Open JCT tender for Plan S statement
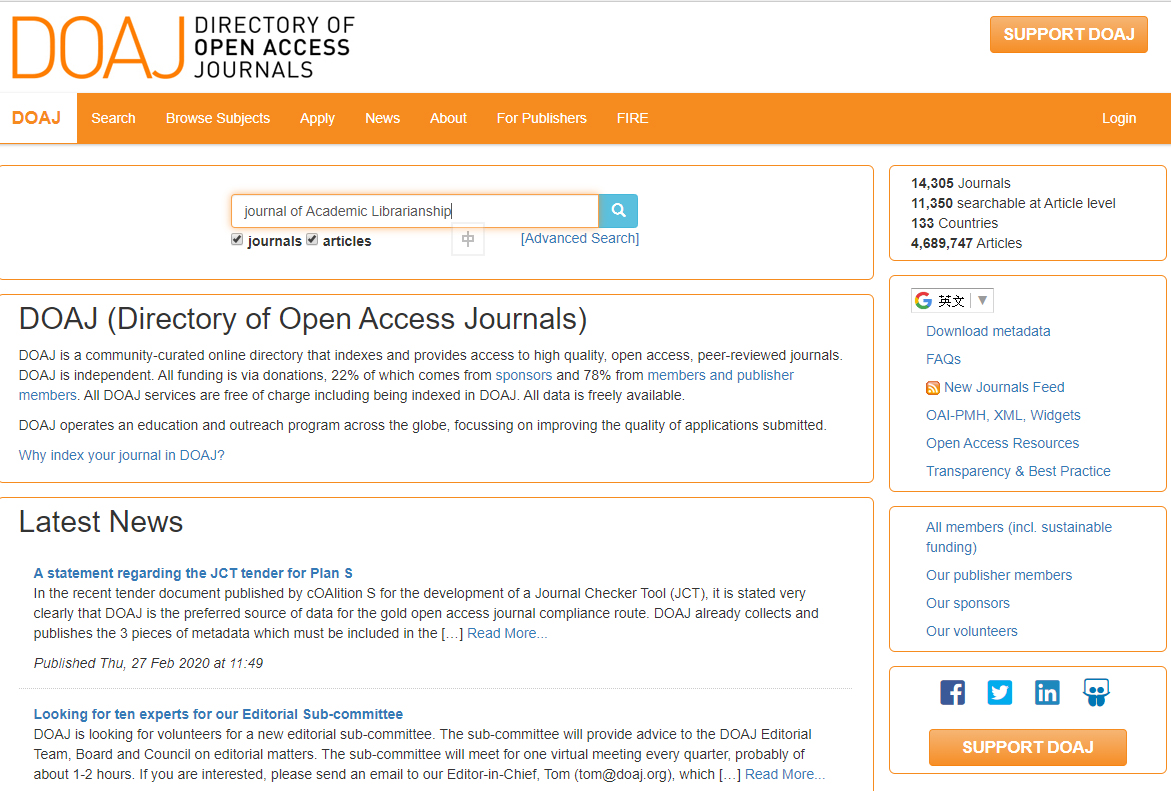 click(x=193, y=573)
